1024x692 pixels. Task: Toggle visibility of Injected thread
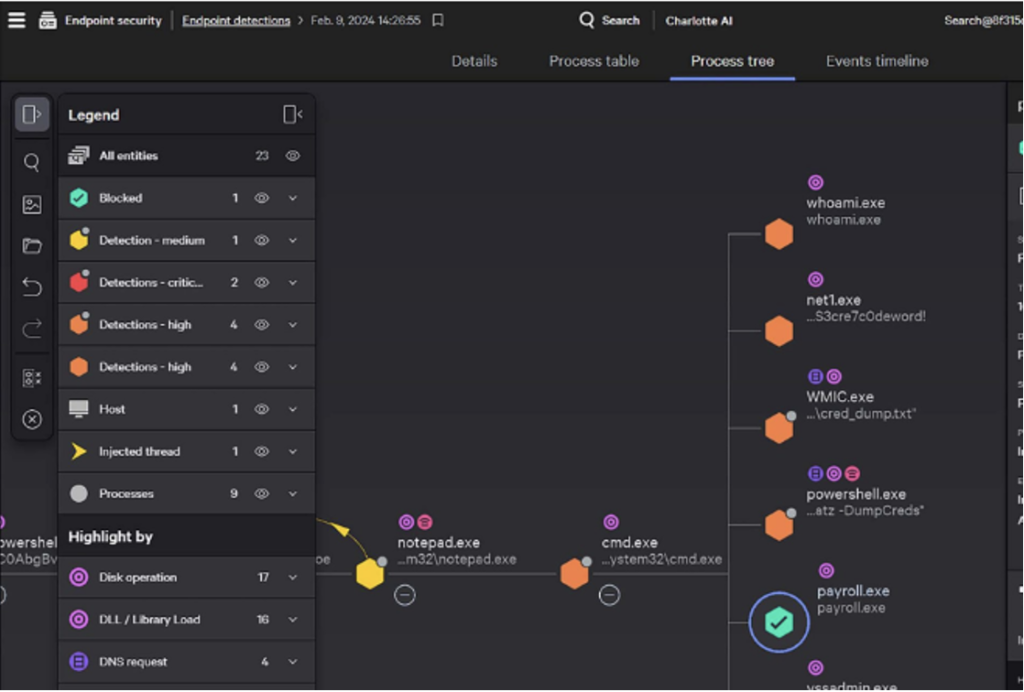(261, 451)
